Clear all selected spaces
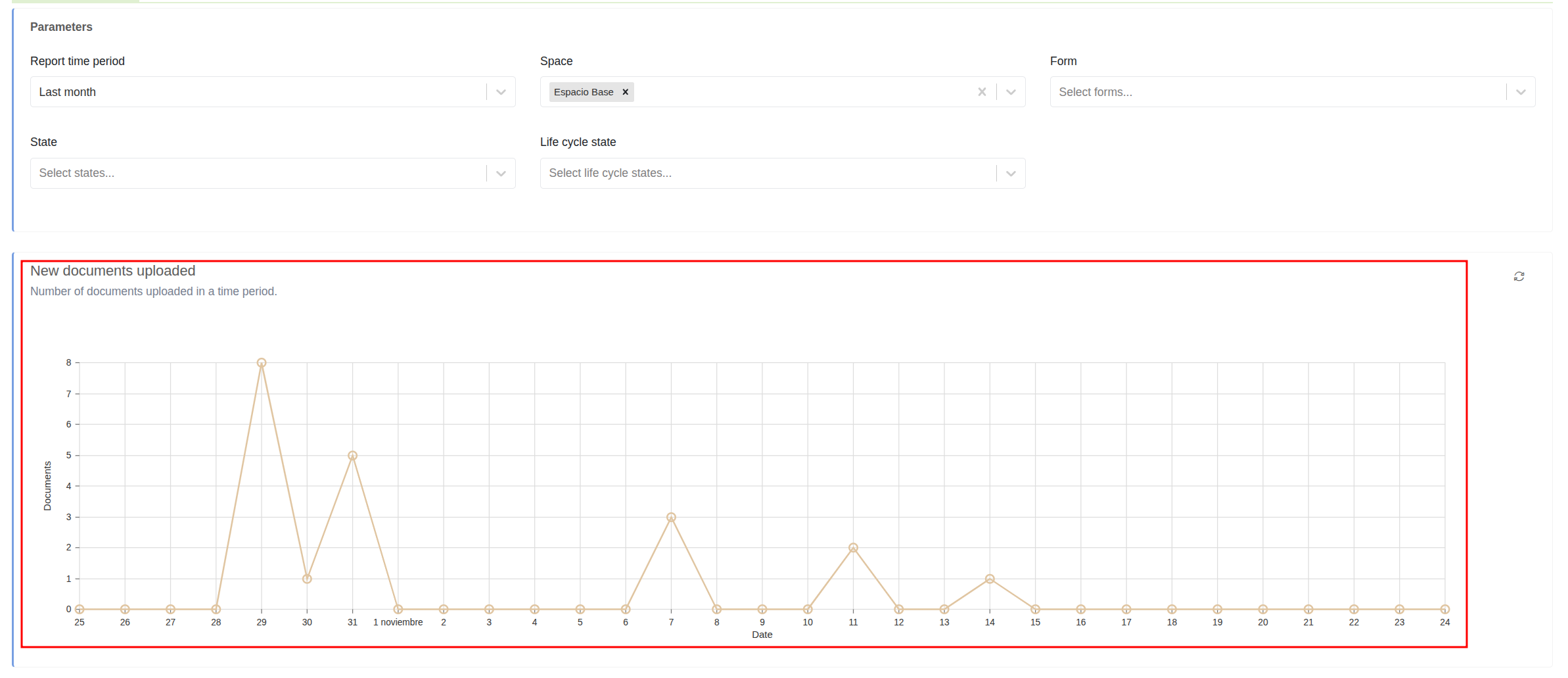The height and width of the screenshot is (678, 1568). (x=982, y=92)
